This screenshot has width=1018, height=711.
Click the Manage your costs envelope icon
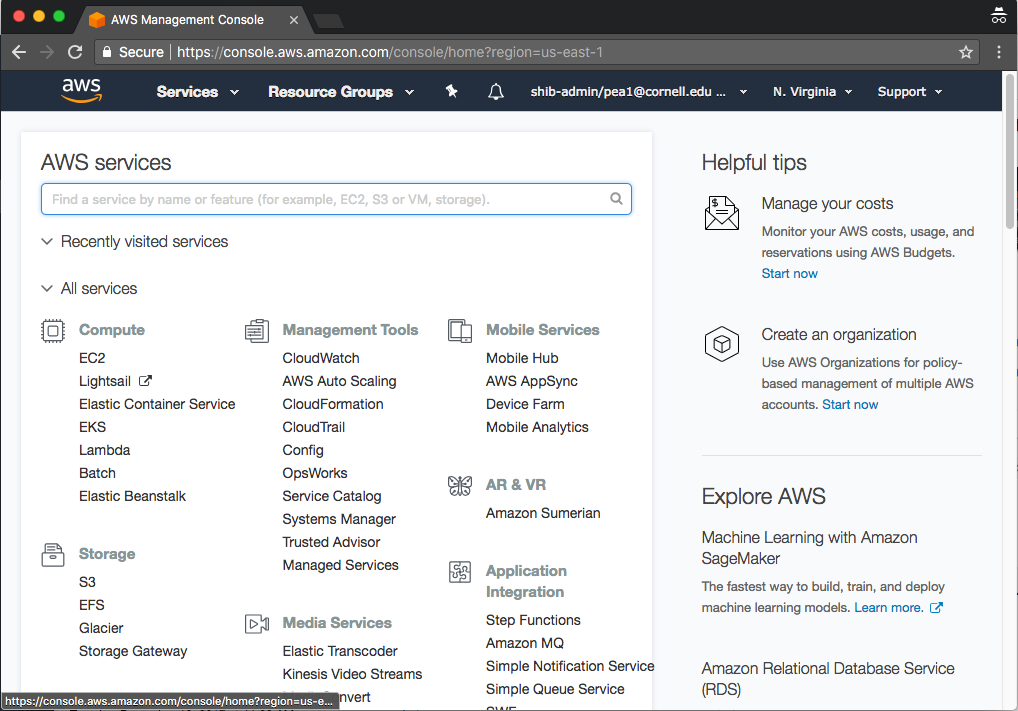(x=721, y=213)
